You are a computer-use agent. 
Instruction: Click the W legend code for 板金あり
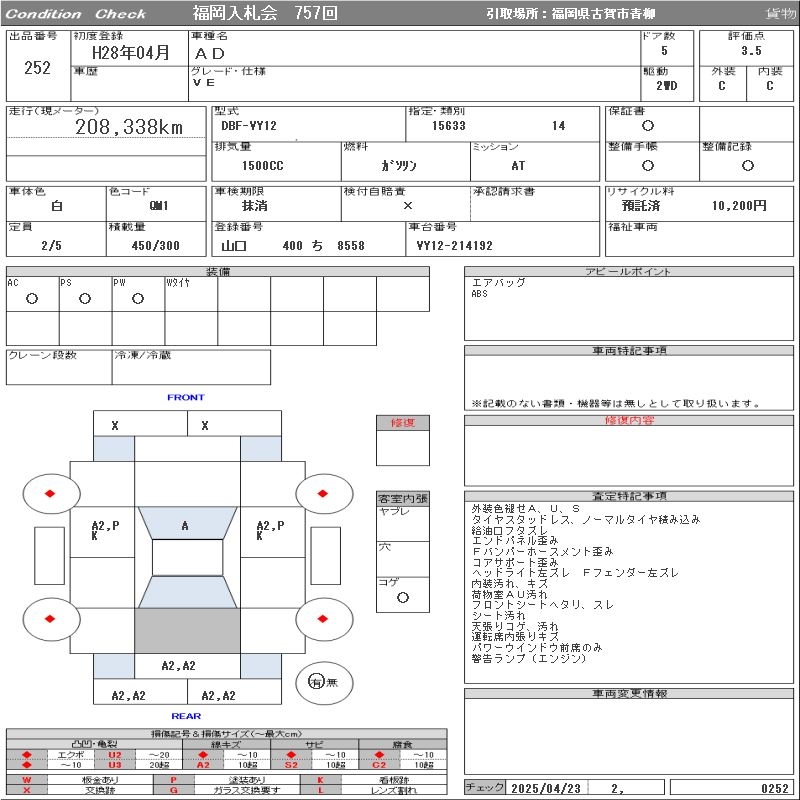point(27,780)
